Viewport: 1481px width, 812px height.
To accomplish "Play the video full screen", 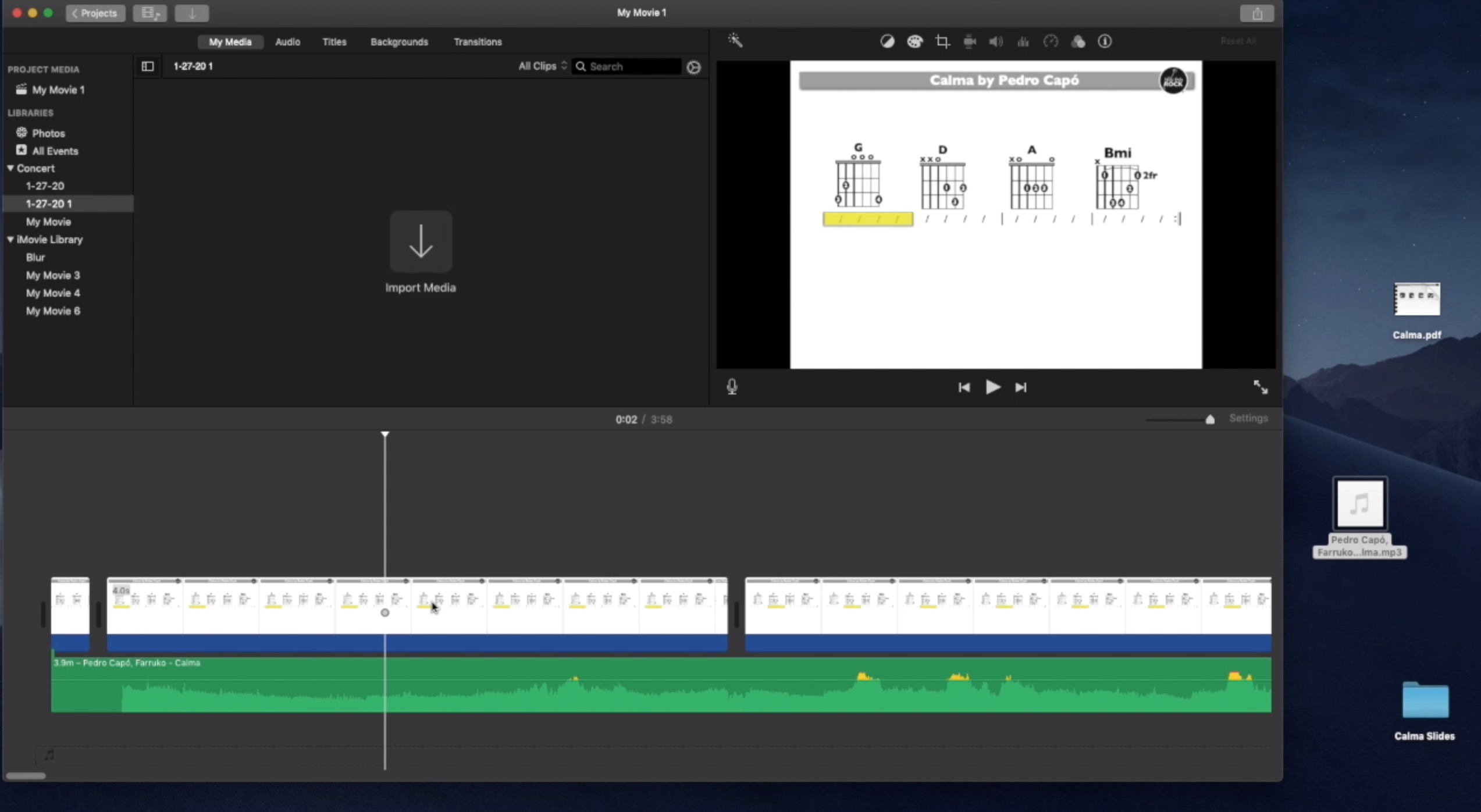I will click(x=1260, y=386).
